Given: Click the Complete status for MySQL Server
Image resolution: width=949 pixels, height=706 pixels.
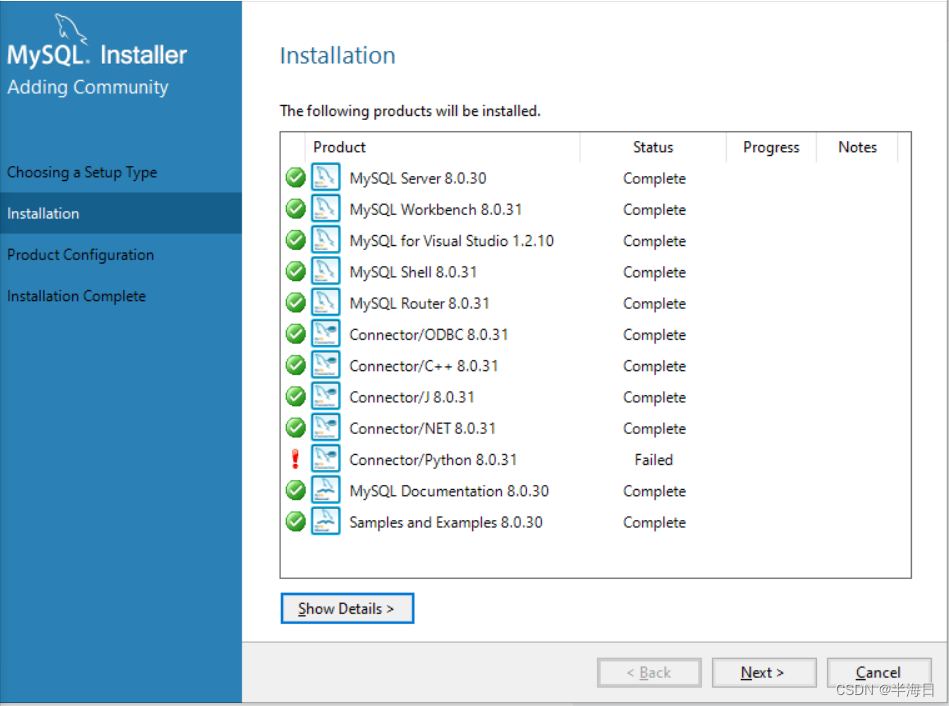Looking at the screenshot, I should pyautogui.click(x=654, y=179).
